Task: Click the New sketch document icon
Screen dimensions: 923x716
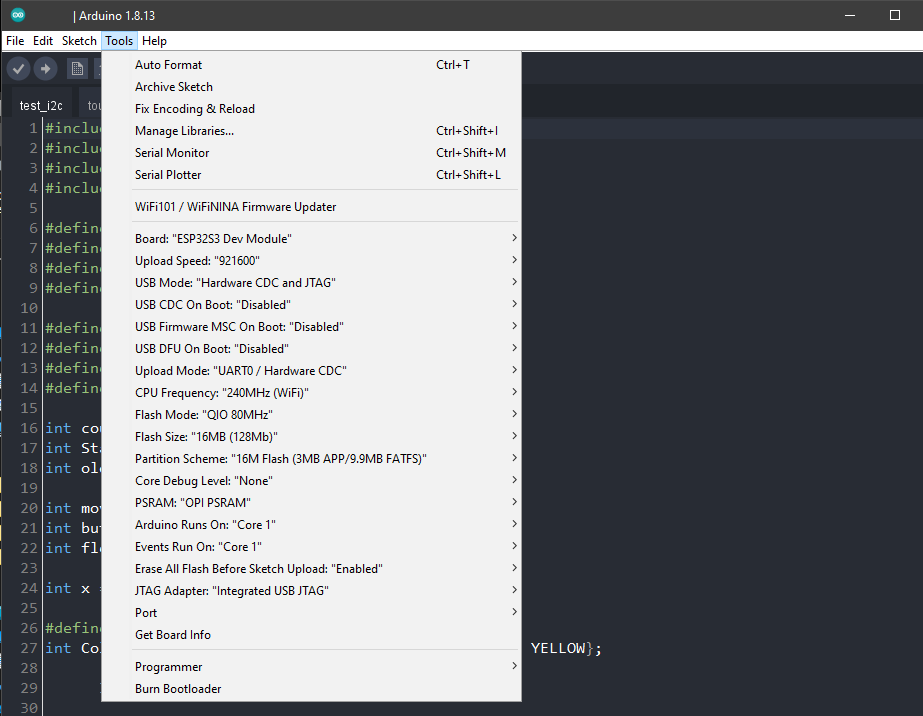Action: tap(77, 69)
